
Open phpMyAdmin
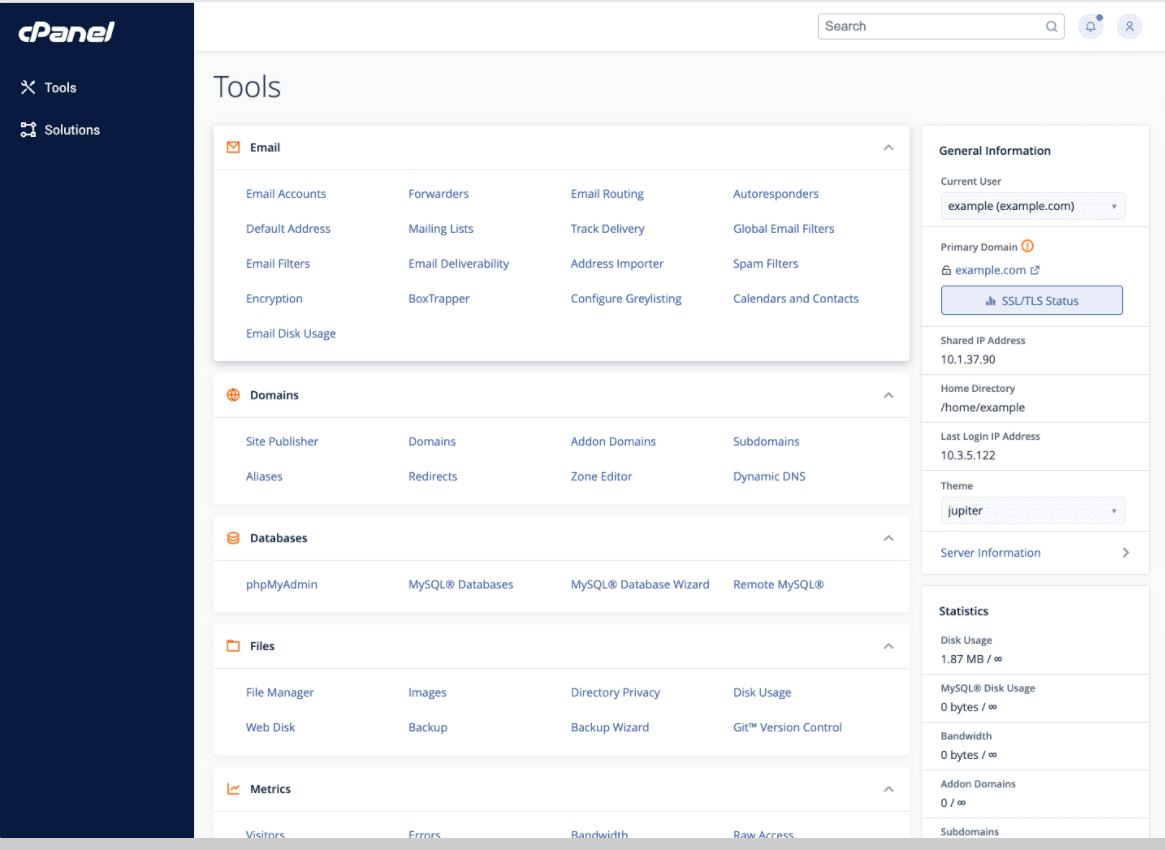click(282, 585)
